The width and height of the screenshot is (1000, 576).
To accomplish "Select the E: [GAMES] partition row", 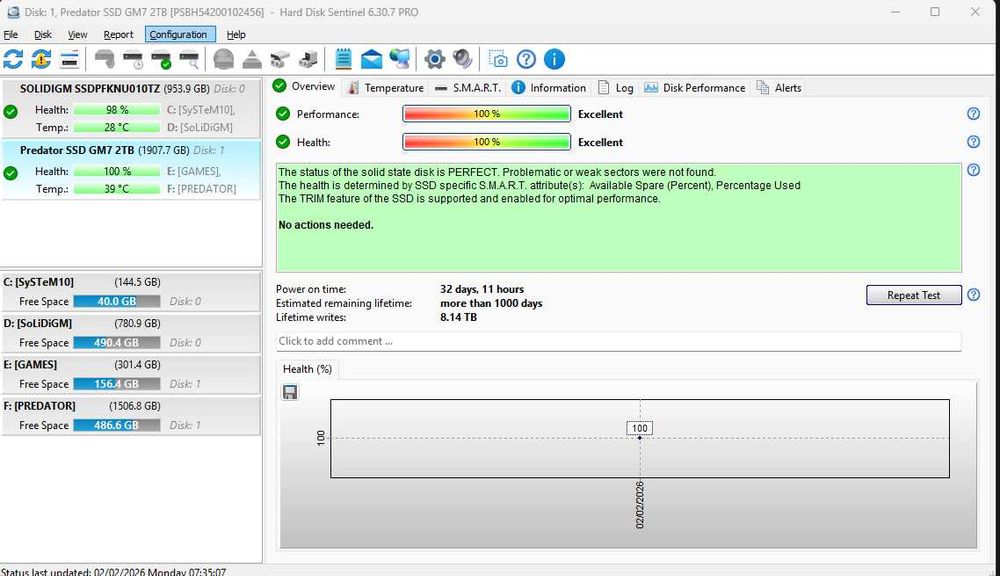I will pyautogui.click(x=131, y=374).
